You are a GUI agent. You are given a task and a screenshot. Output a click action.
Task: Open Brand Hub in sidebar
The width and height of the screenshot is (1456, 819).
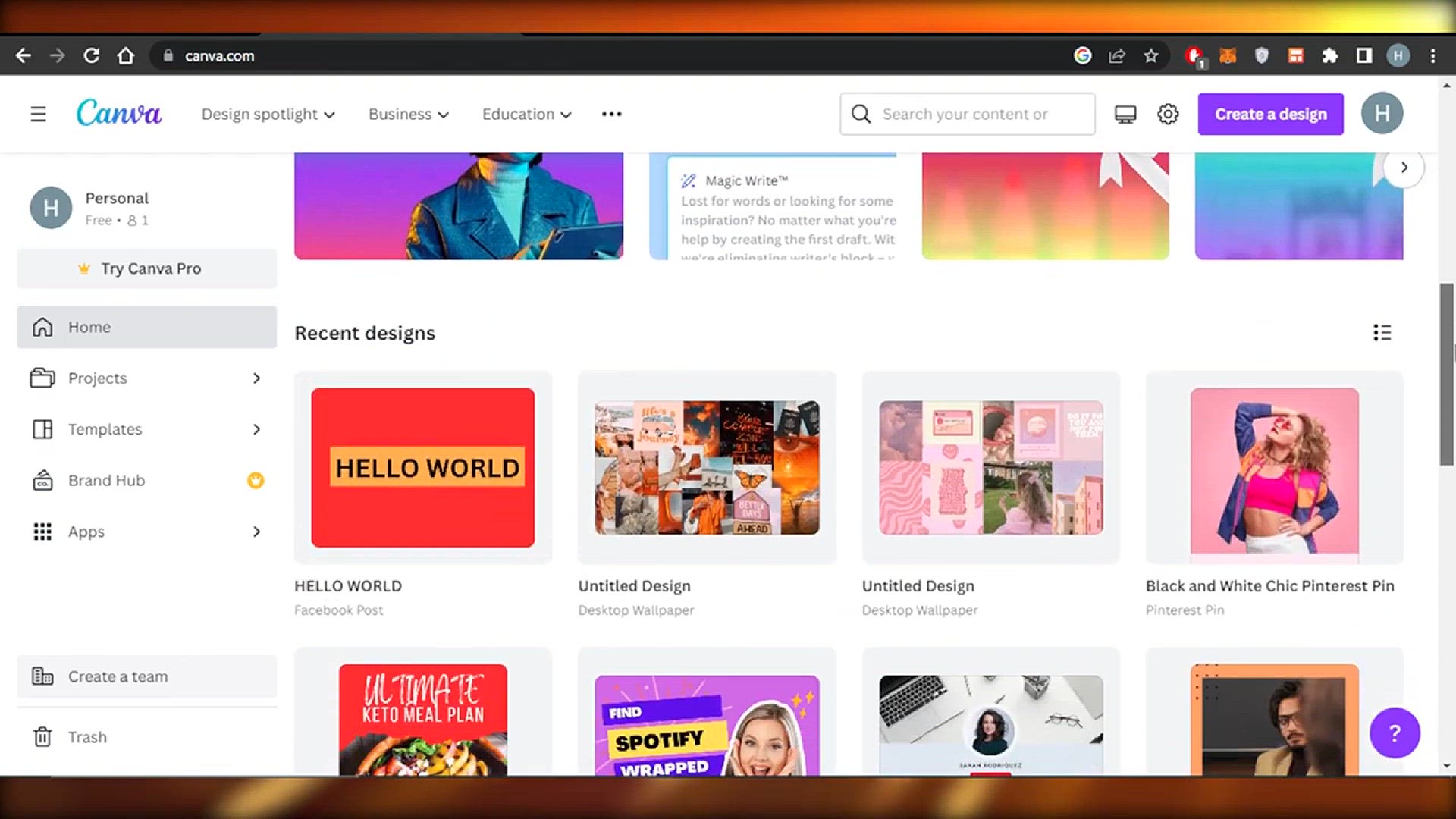pos(147,480)
